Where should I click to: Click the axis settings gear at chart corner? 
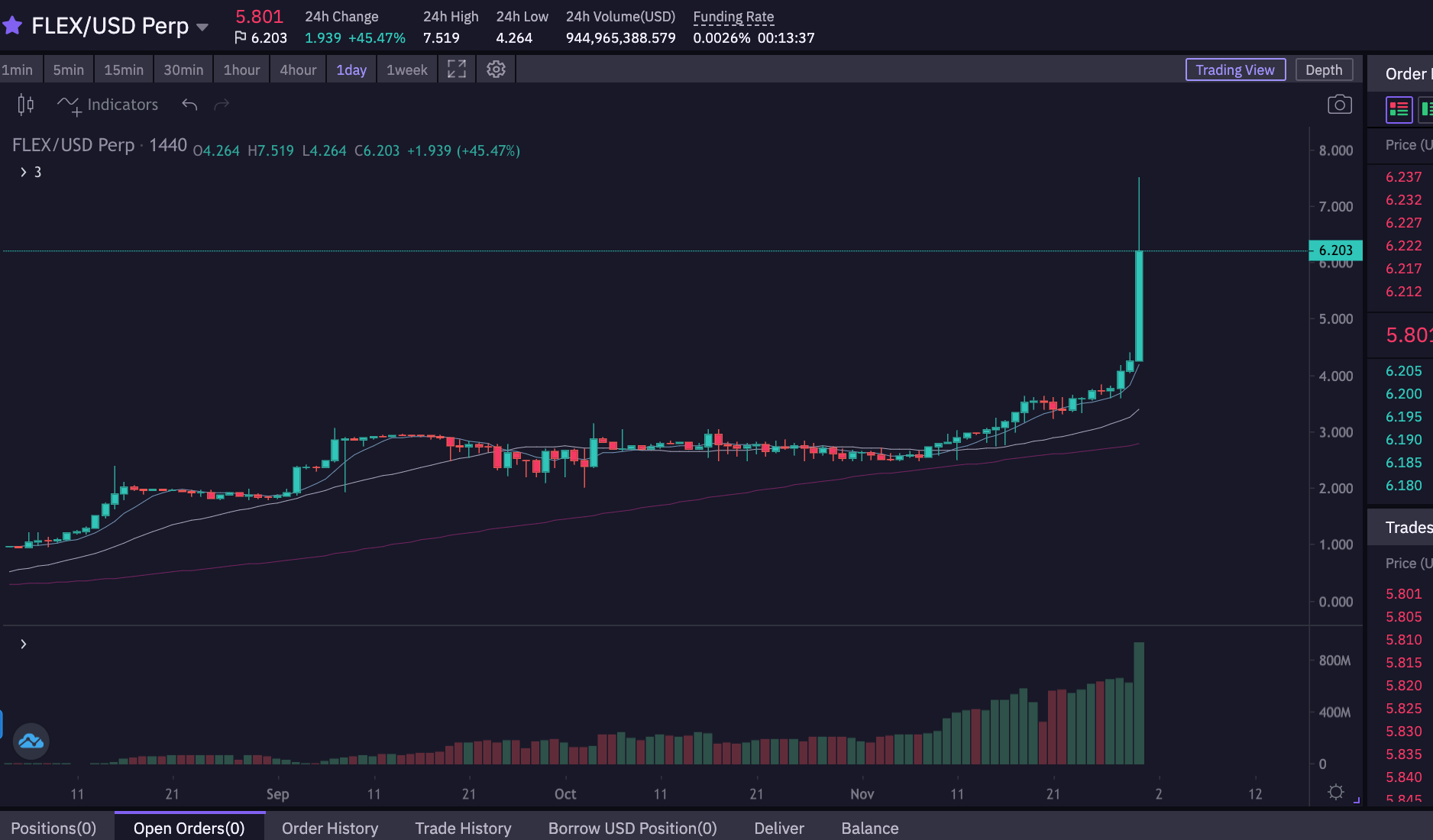[1335, 792]
